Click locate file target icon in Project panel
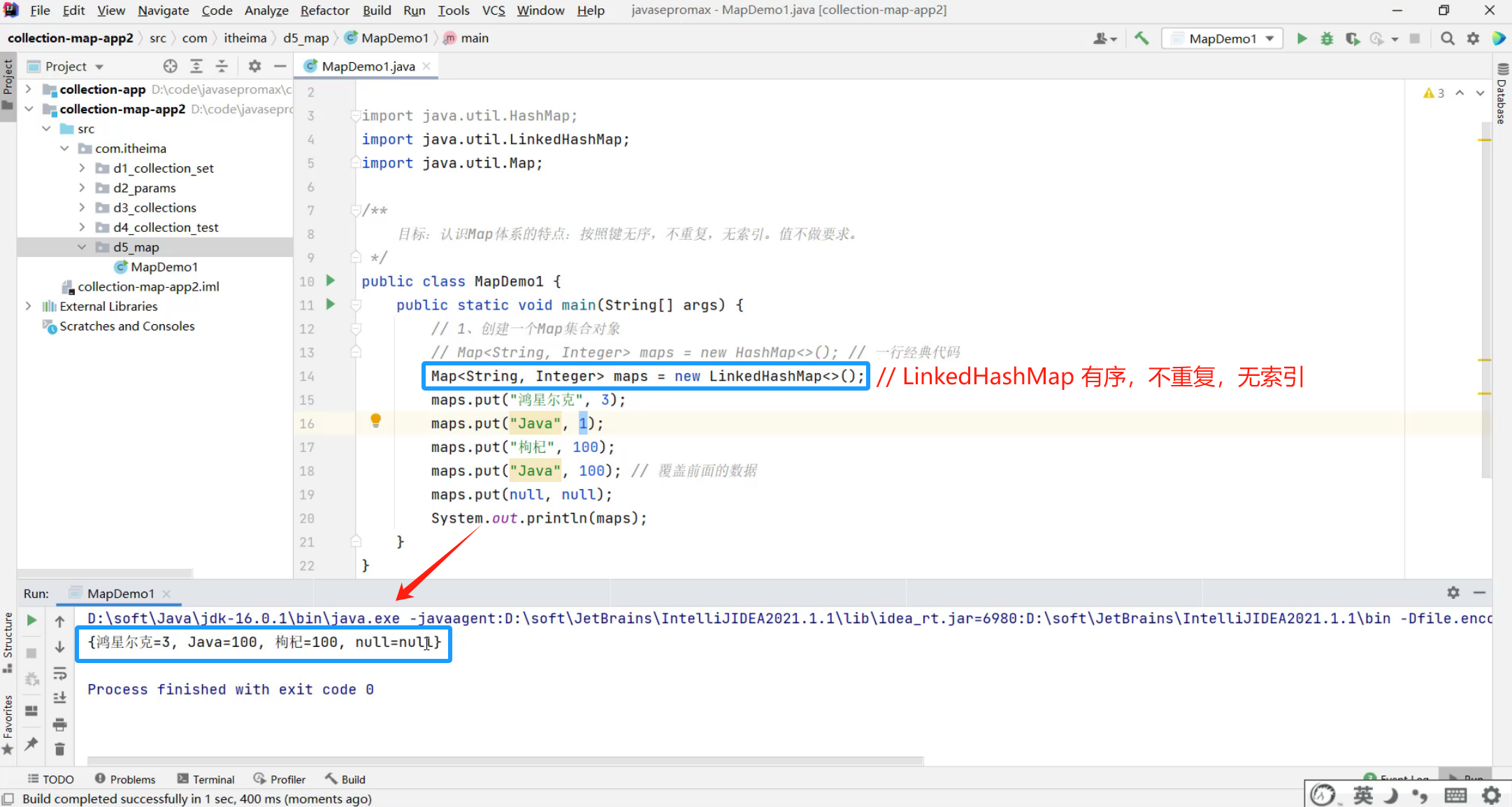This screenshot has height=807, width=1512. 170,66
